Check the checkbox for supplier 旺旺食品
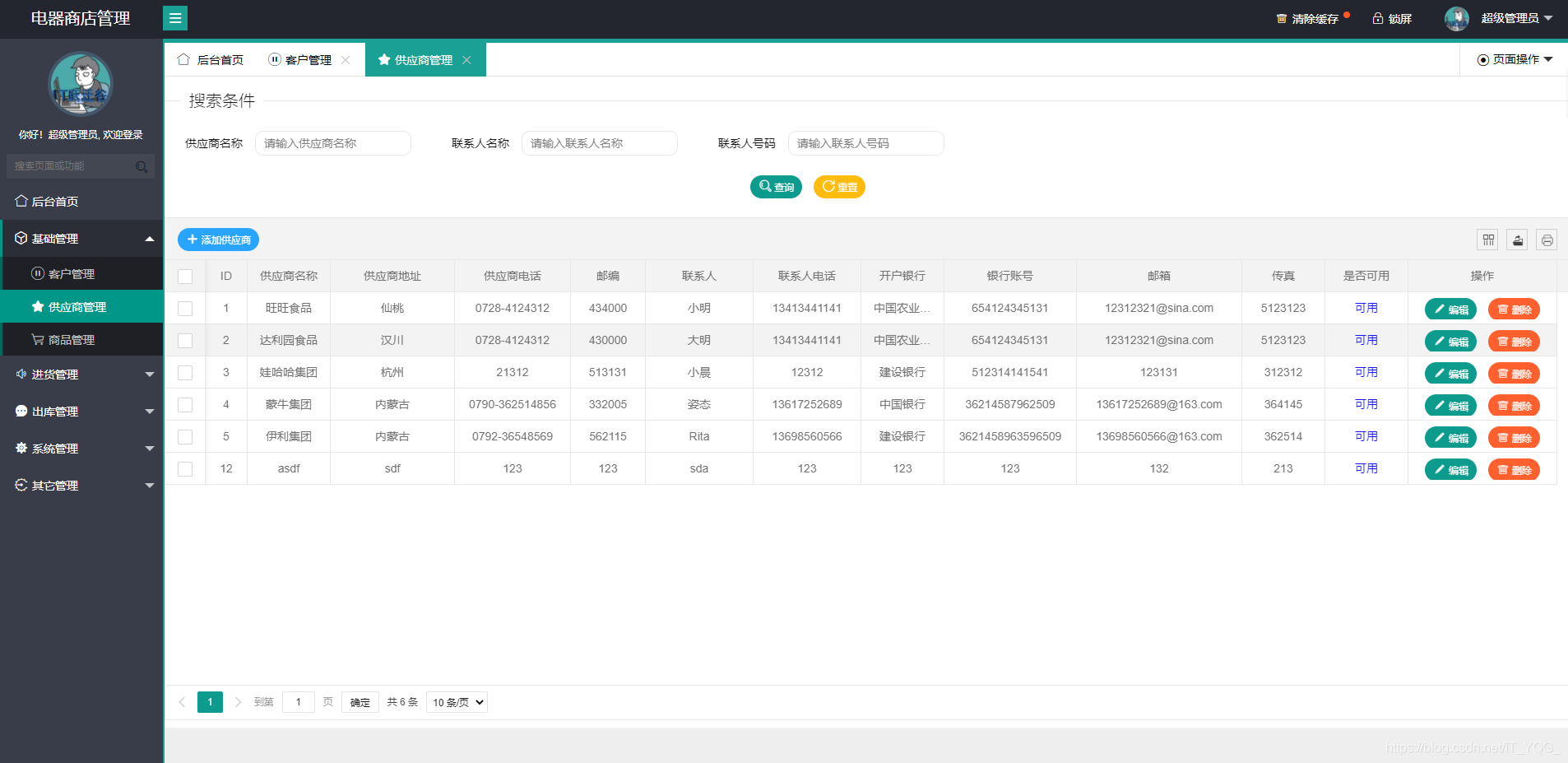This screenshot has width=1568, height=763. click(x=185, y=308)
